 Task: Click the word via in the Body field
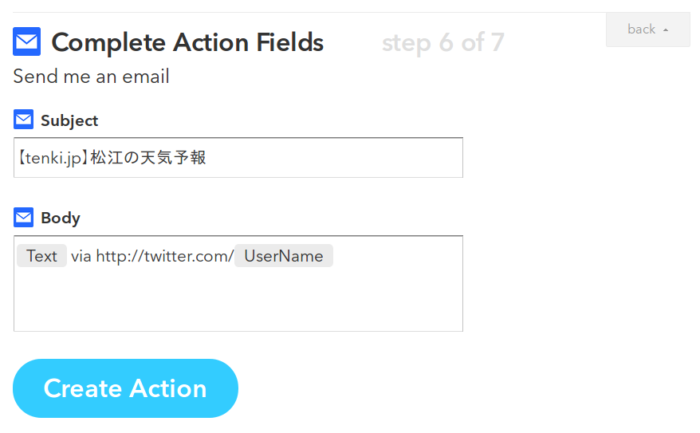(x=81, y=256)
